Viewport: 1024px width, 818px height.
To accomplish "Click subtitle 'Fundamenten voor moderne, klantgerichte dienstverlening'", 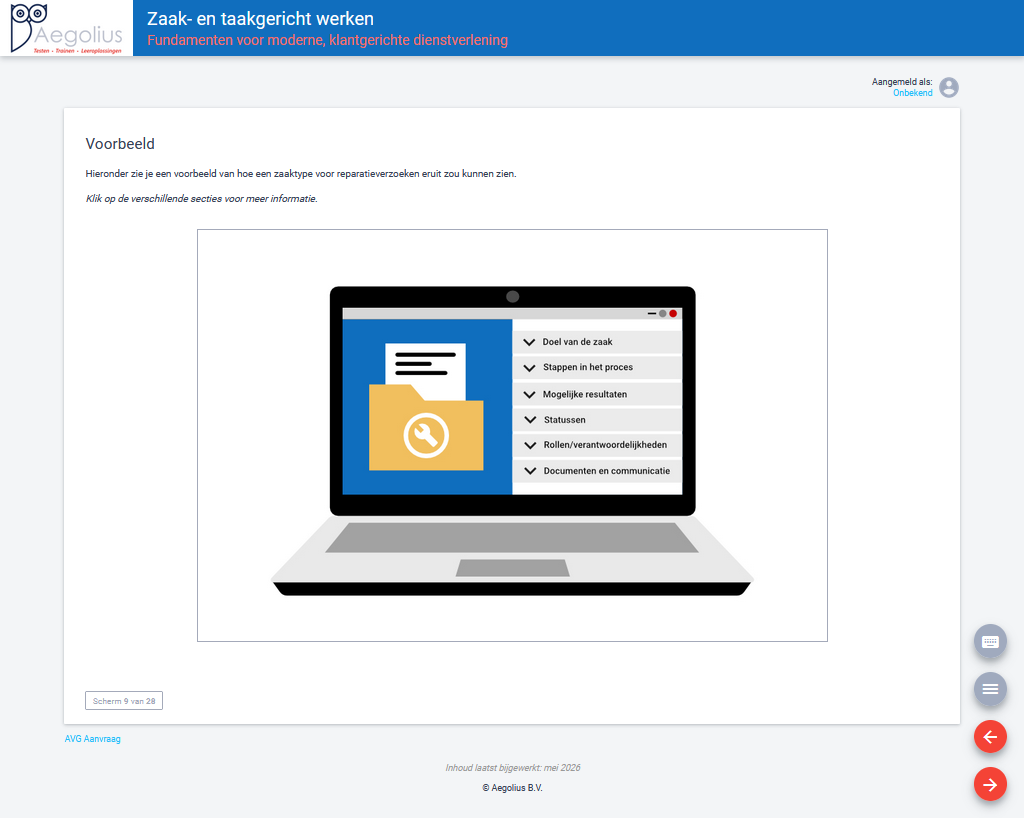I will [327, 40].
